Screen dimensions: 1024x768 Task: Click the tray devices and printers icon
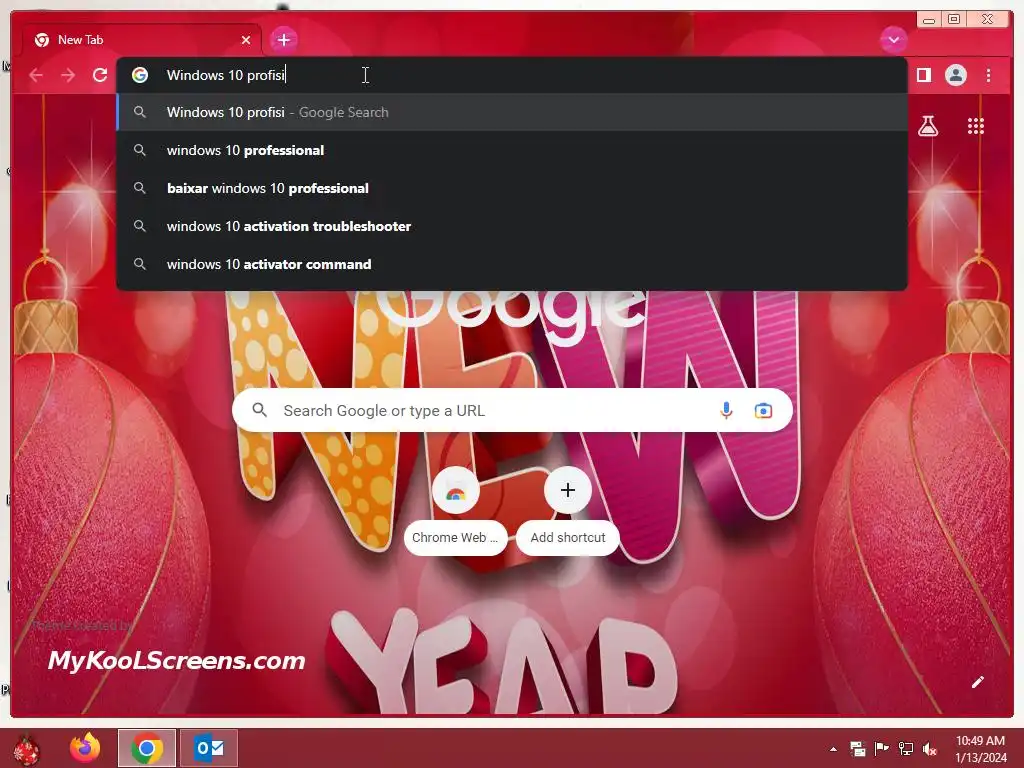click(x=857, y=749)
